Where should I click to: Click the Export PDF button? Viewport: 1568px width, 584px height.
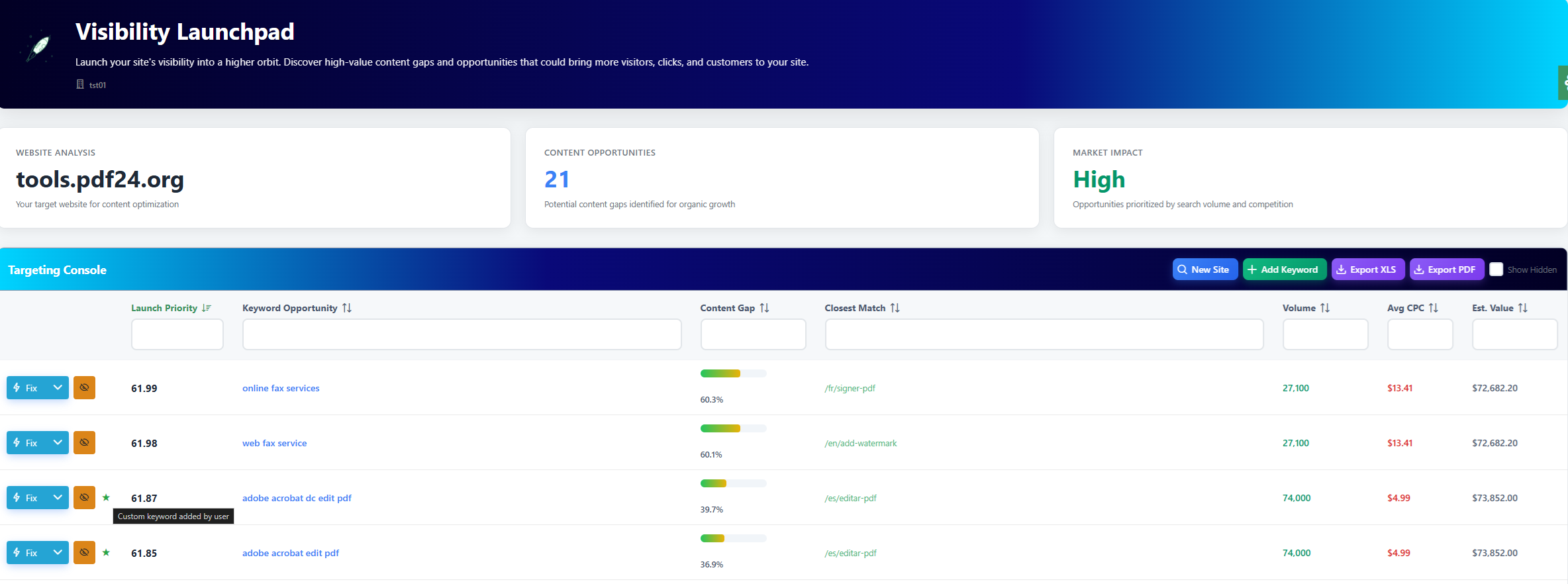pos(1446,269)
